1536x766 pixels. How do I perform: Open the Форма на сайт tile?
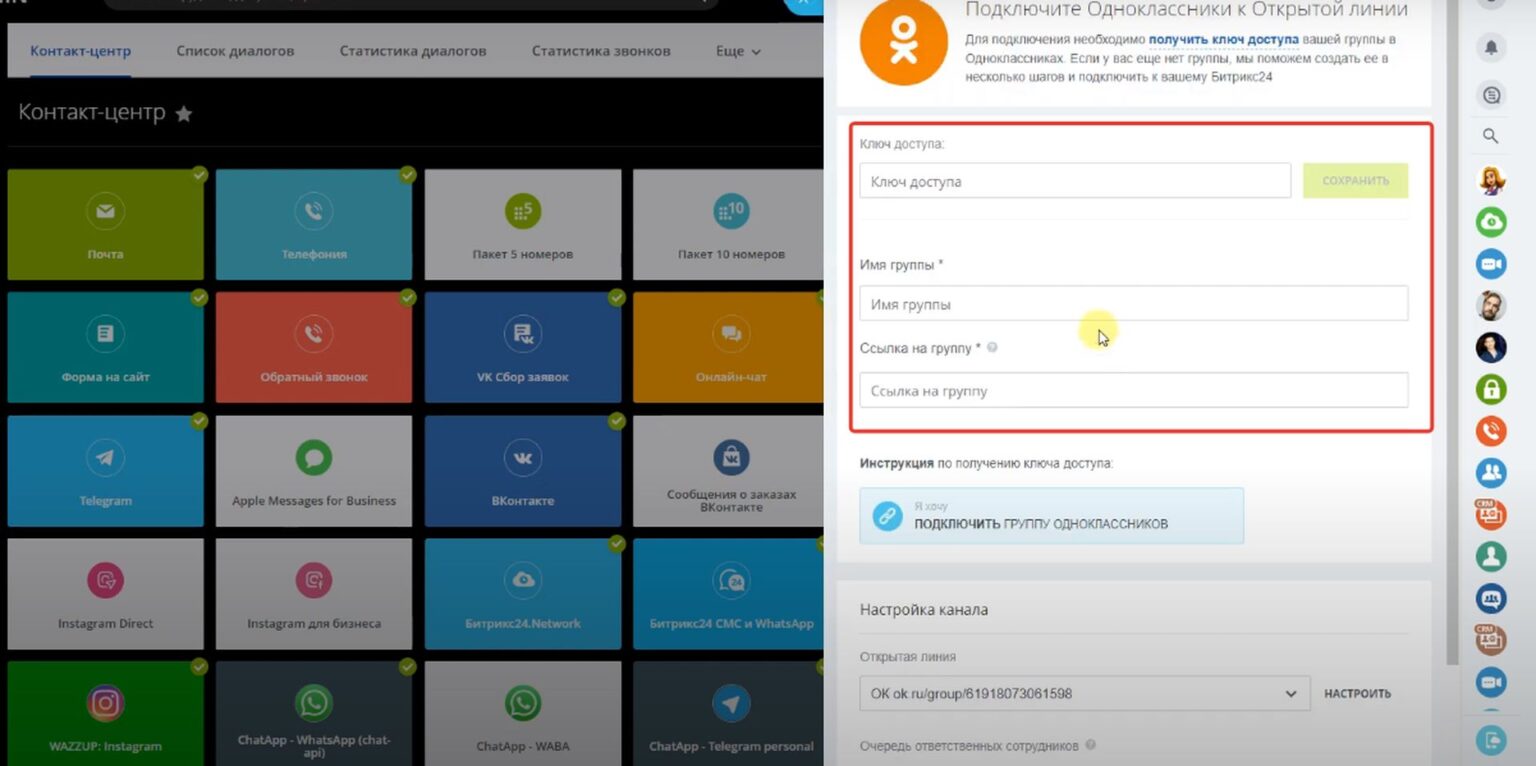[x=105, y=347]
